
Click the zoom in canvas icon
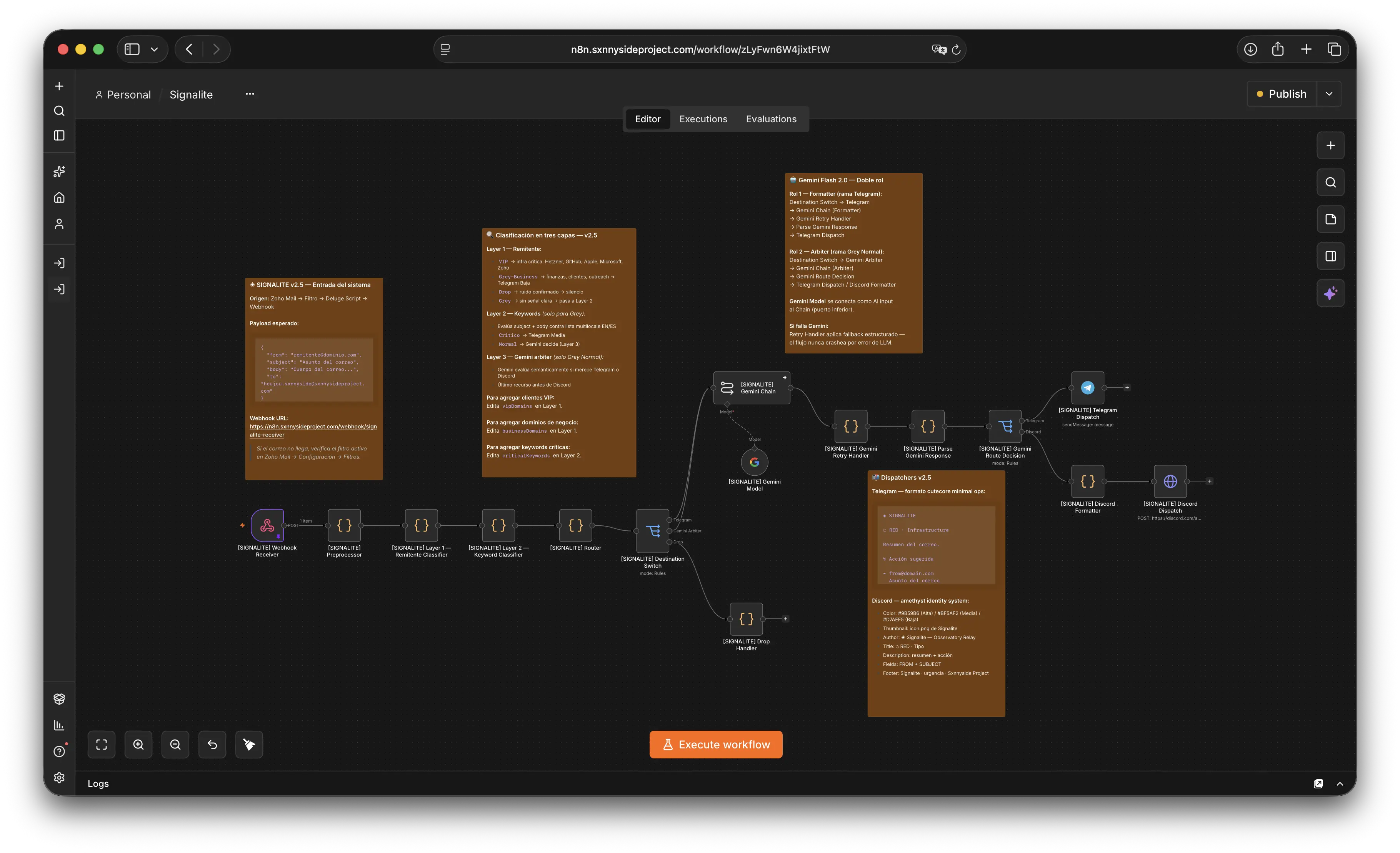pyautogui.click(x=138, y=745)
